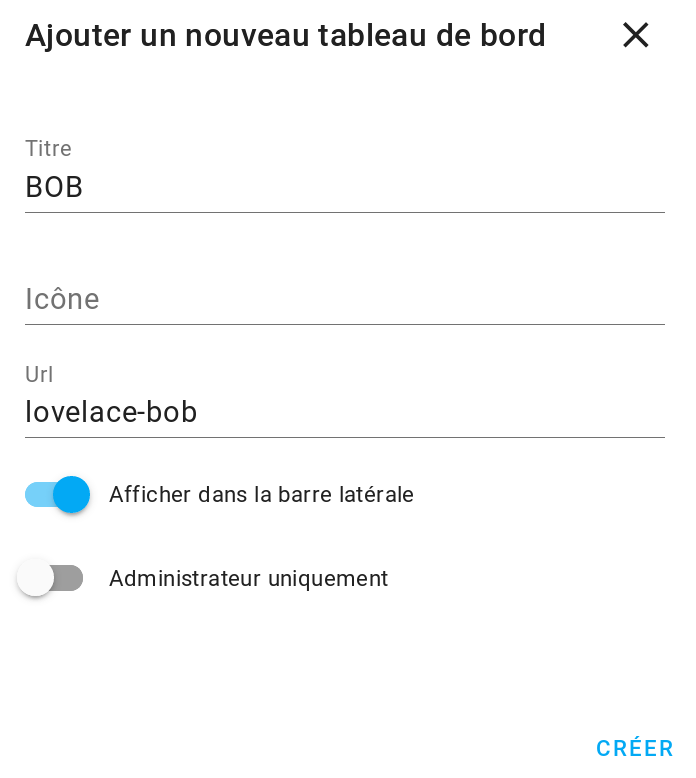Viewport: 696px width, 778px height.
Task: Click into the Icône field
Action: (x=345, y=299)
